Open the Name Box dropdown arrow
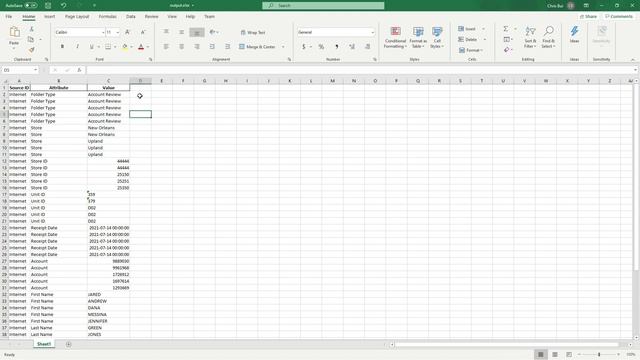This screenshot has width=640, height=360. click(36, 70)
